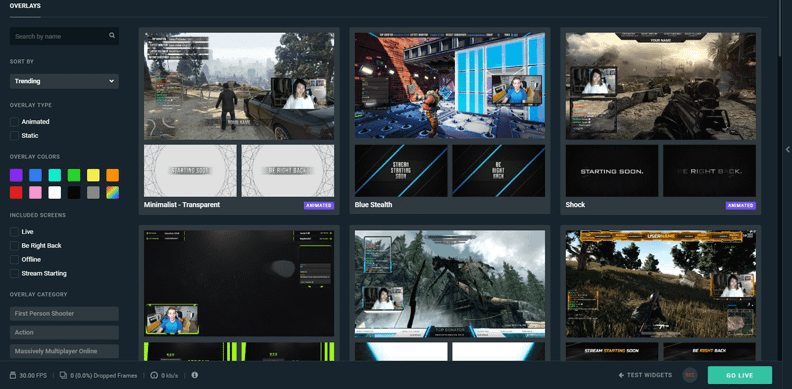Click the Blue Stealth title

pyautogui.click(x=373, y=205)
